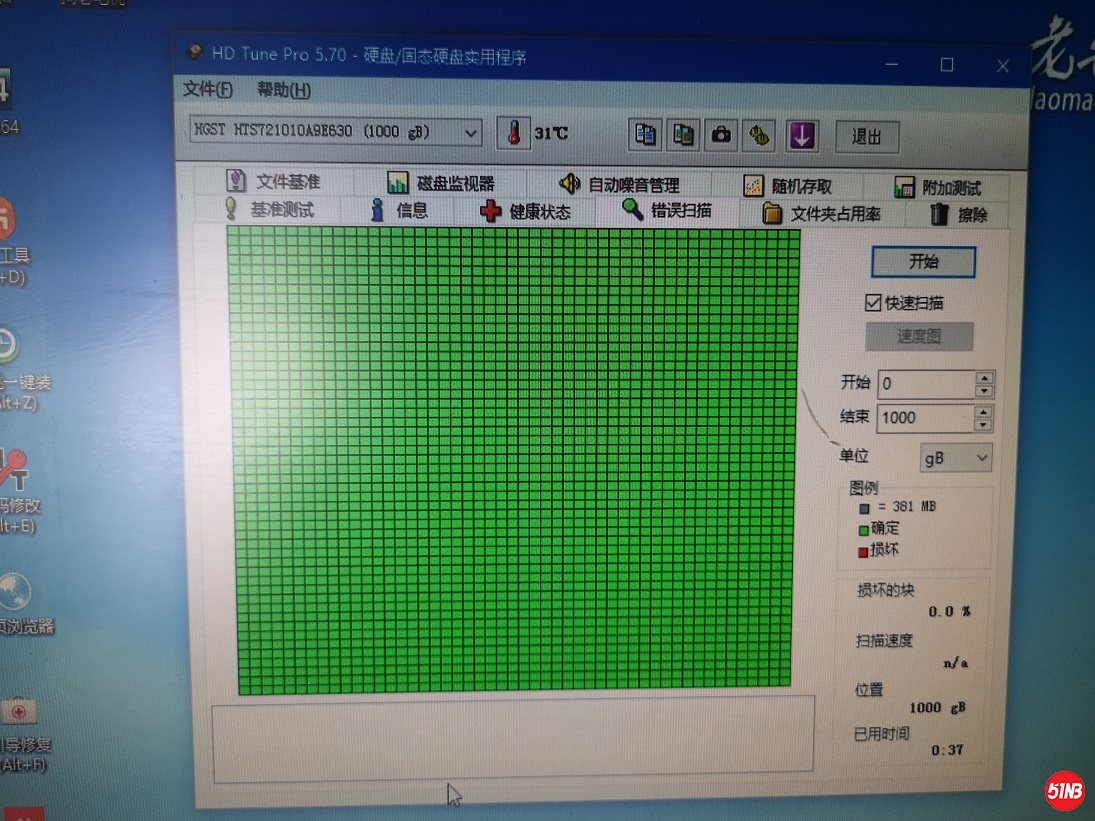Open options with wrench icon
This screenshot has width=1095, height=821.
[x=760, y=135]
